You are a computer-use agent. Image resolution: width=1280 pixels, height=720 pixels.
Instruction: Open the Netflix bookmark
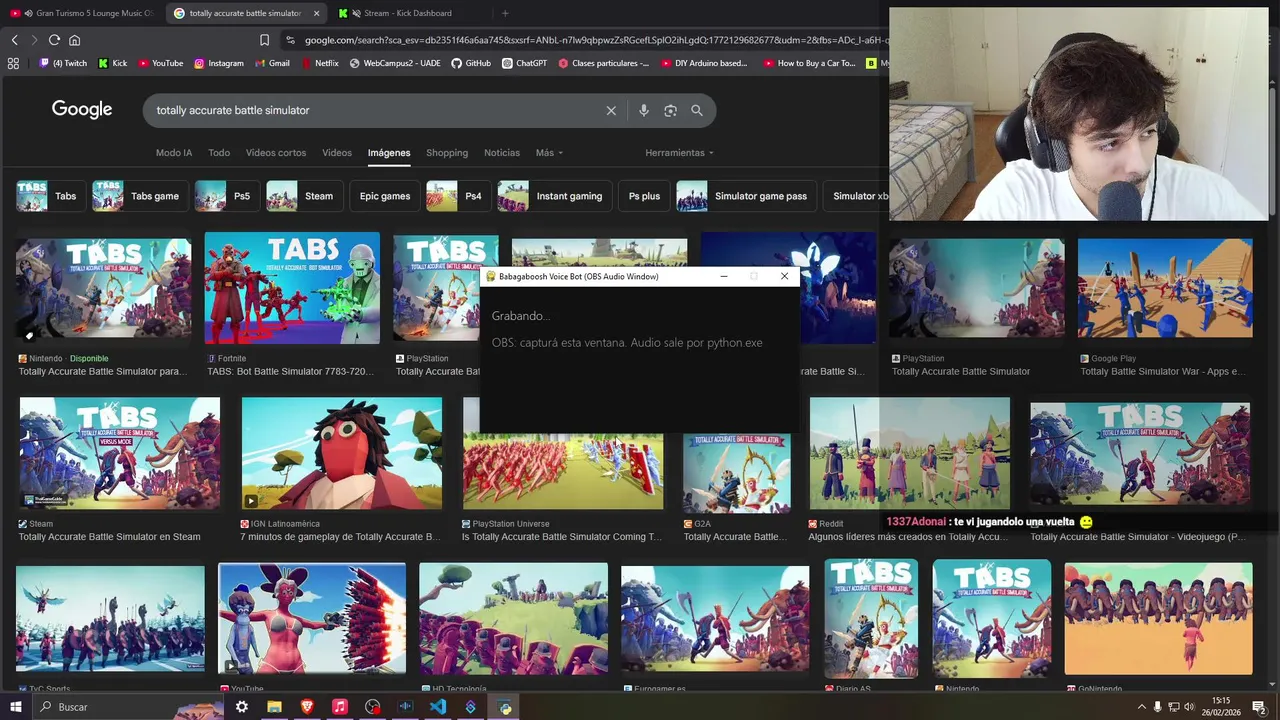(319, 63)
